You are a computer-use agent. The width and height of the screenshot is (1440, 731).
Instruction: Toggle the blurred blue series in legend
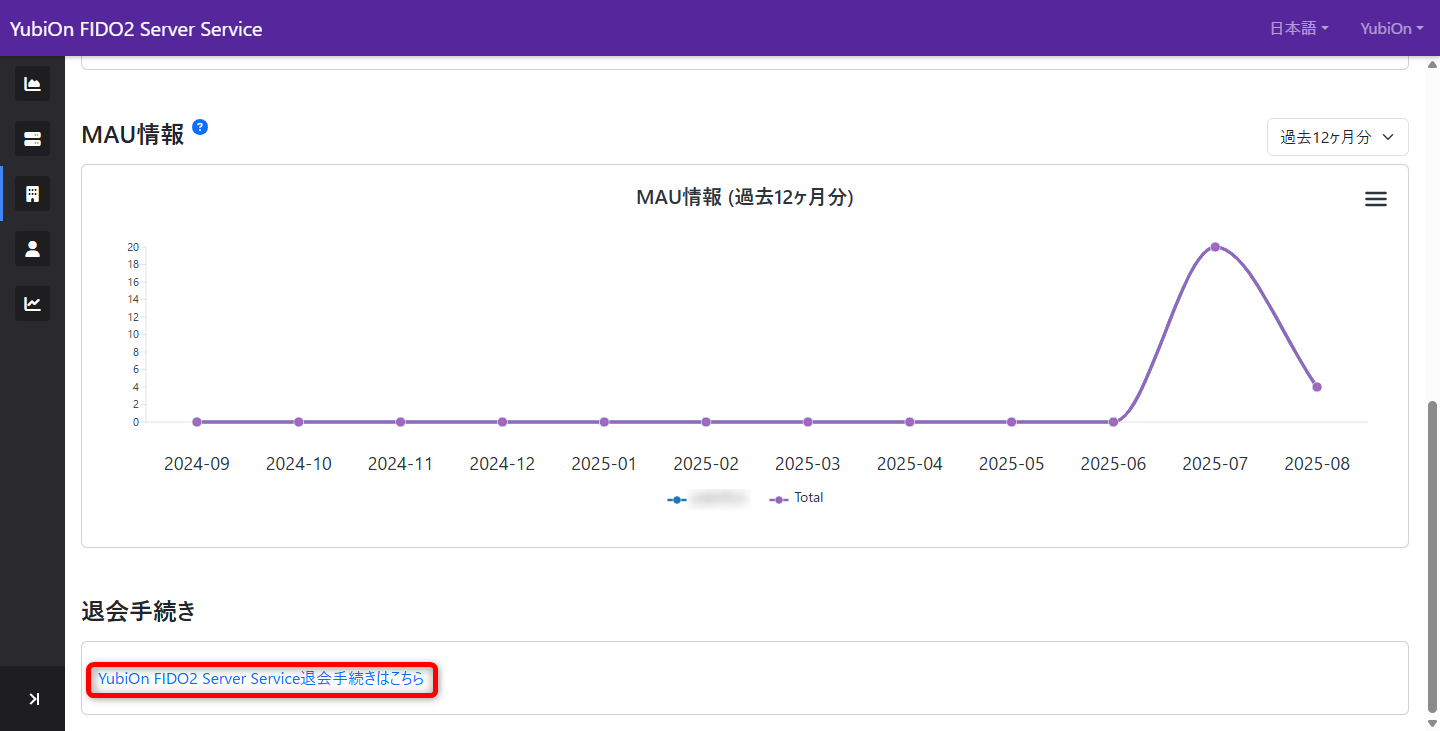point(708,498)
